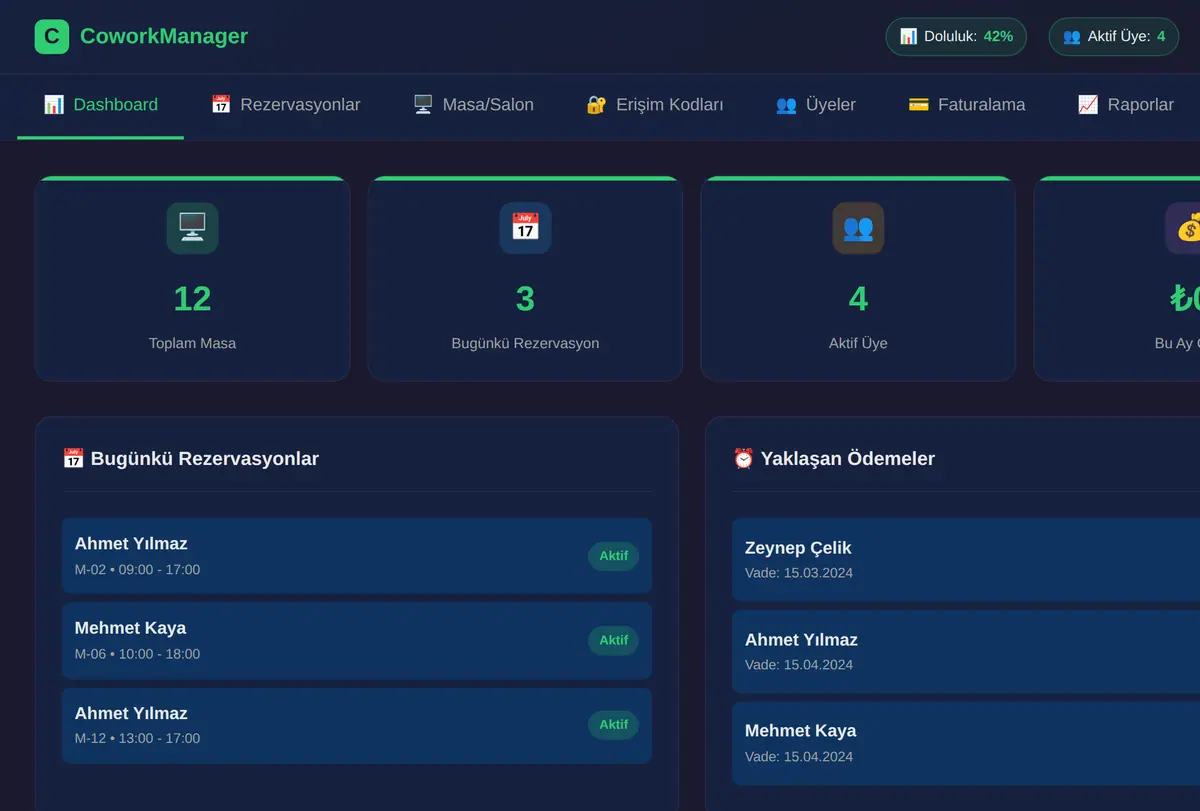1200x811 pixels.
Task: Click the alarm clock icon beside Yaklaşan Ödemeler
Action: [x=743, y=458]
